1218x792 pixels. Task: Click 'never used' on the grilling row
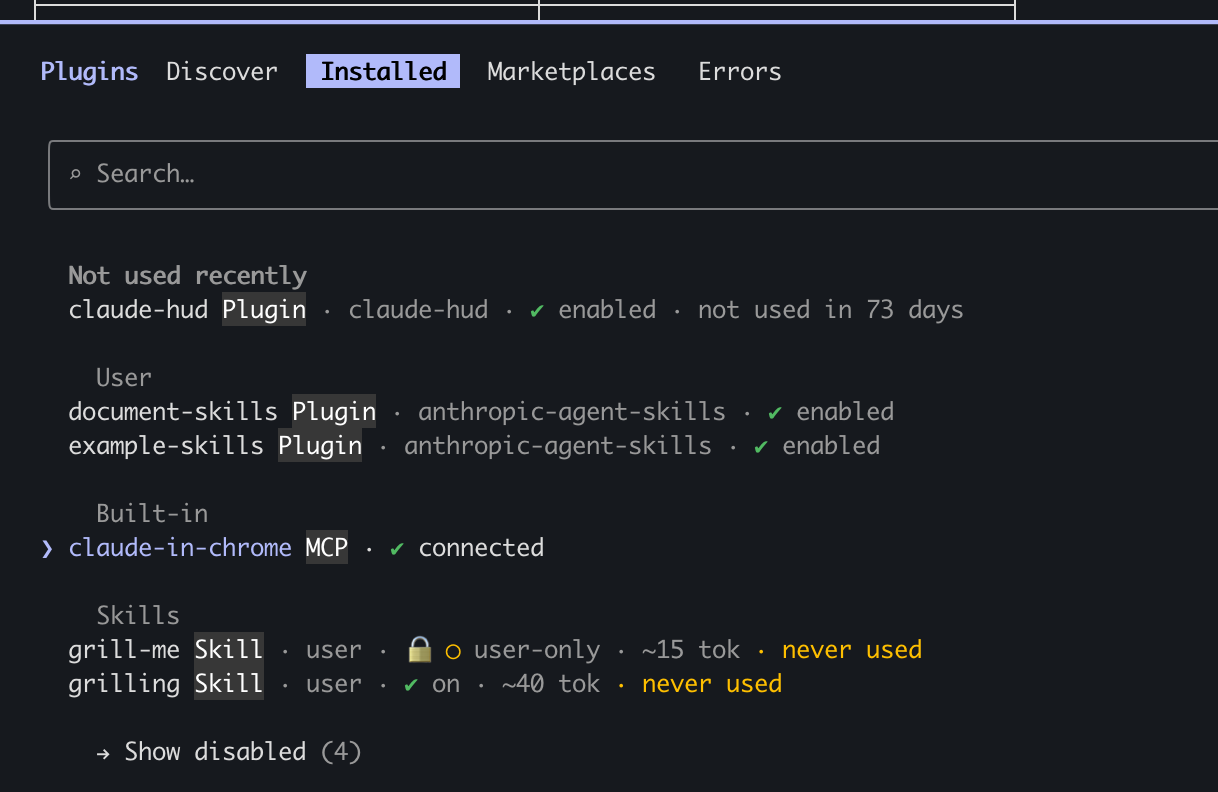712,684
